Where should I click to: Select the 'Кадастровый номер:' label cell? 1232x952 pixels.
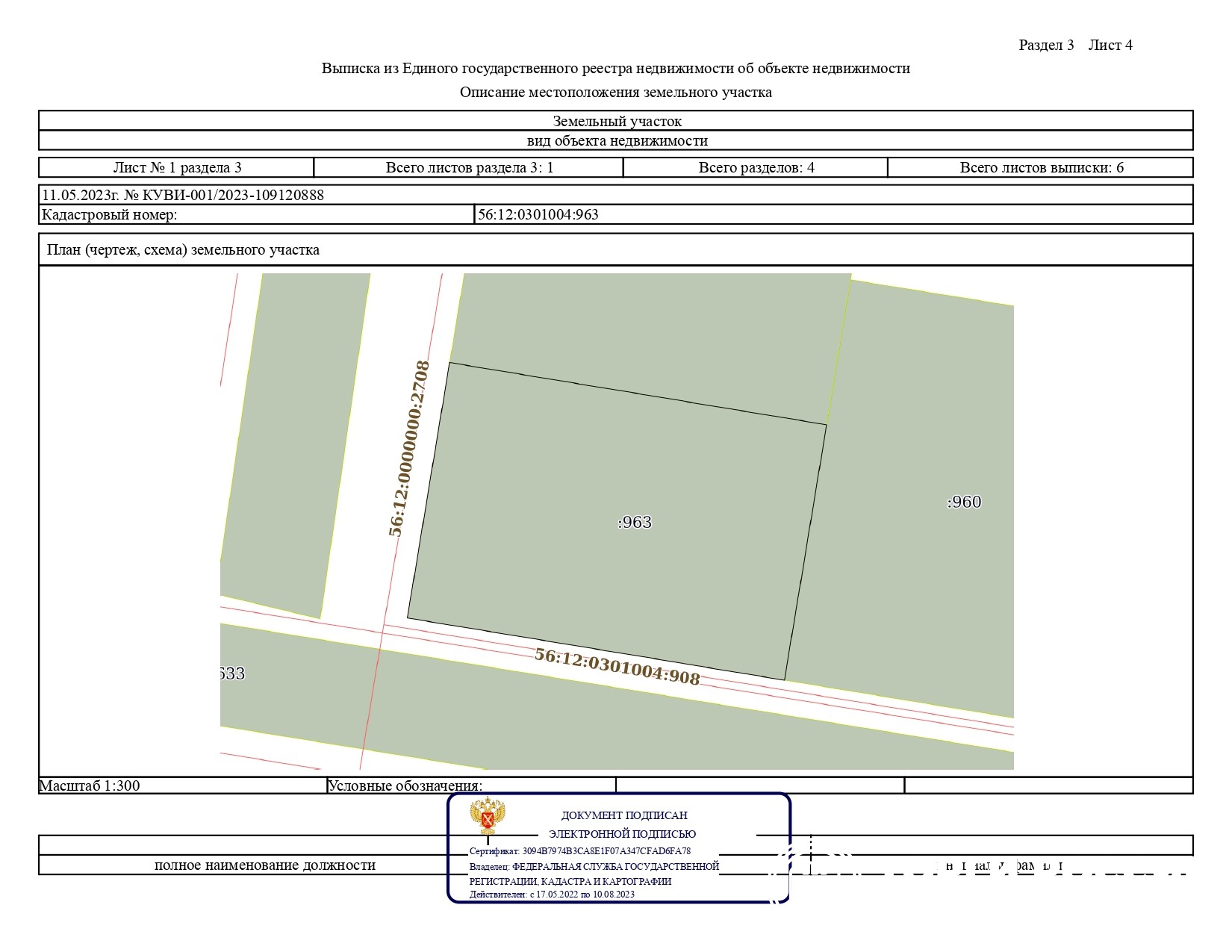(x=110, y=215)
